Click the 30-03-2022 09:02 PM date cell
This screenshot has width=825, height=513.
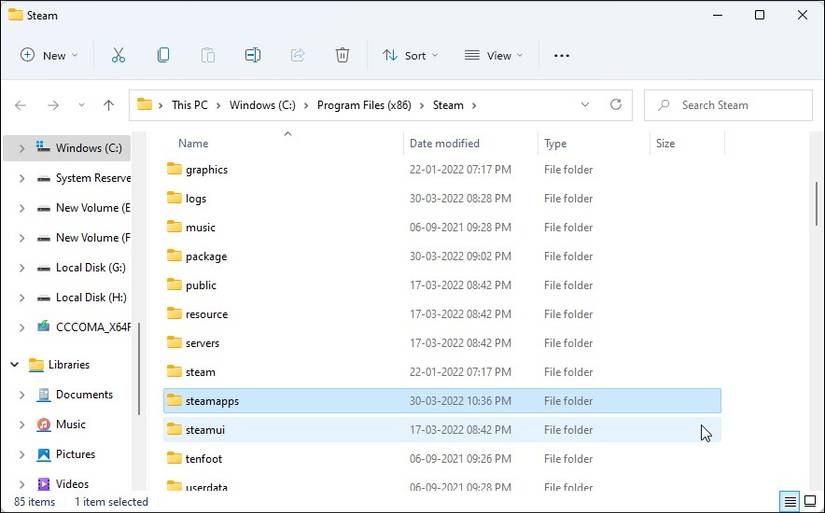(460, 256)
